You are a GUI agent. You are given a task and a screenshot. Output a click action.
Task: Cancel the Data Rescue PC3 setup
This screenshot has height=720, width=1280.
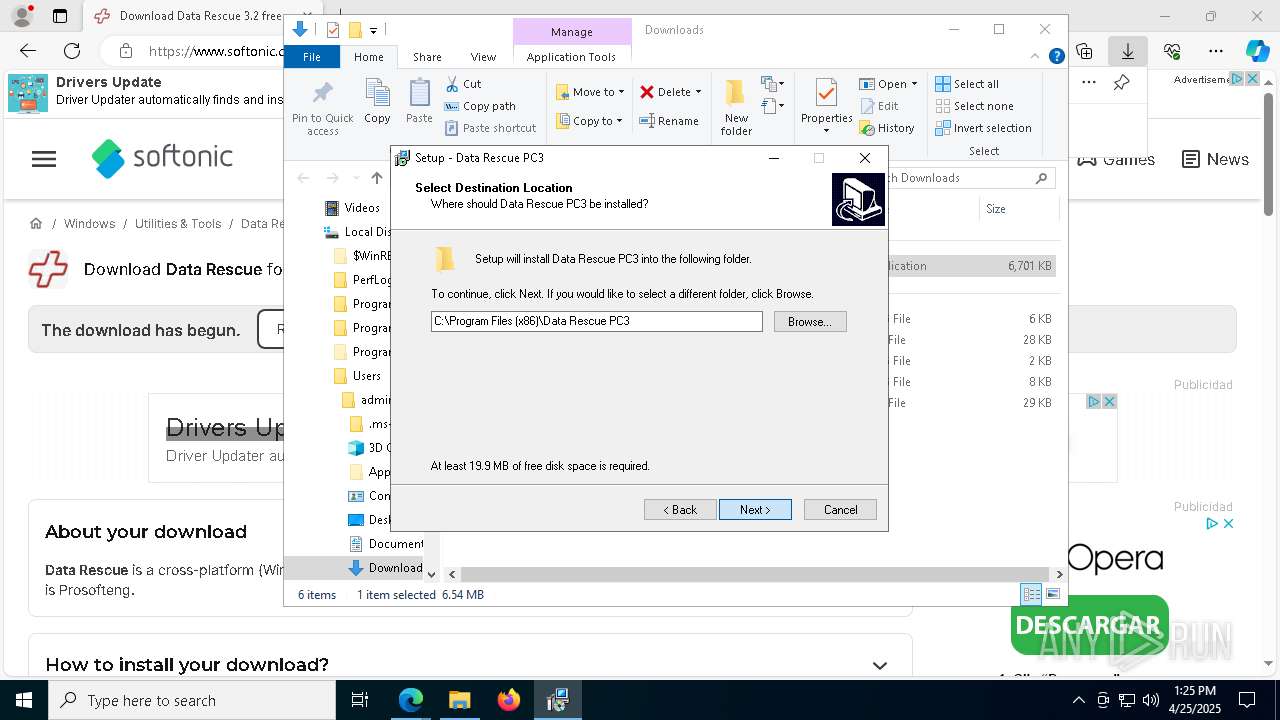click(x=840, y=510)
